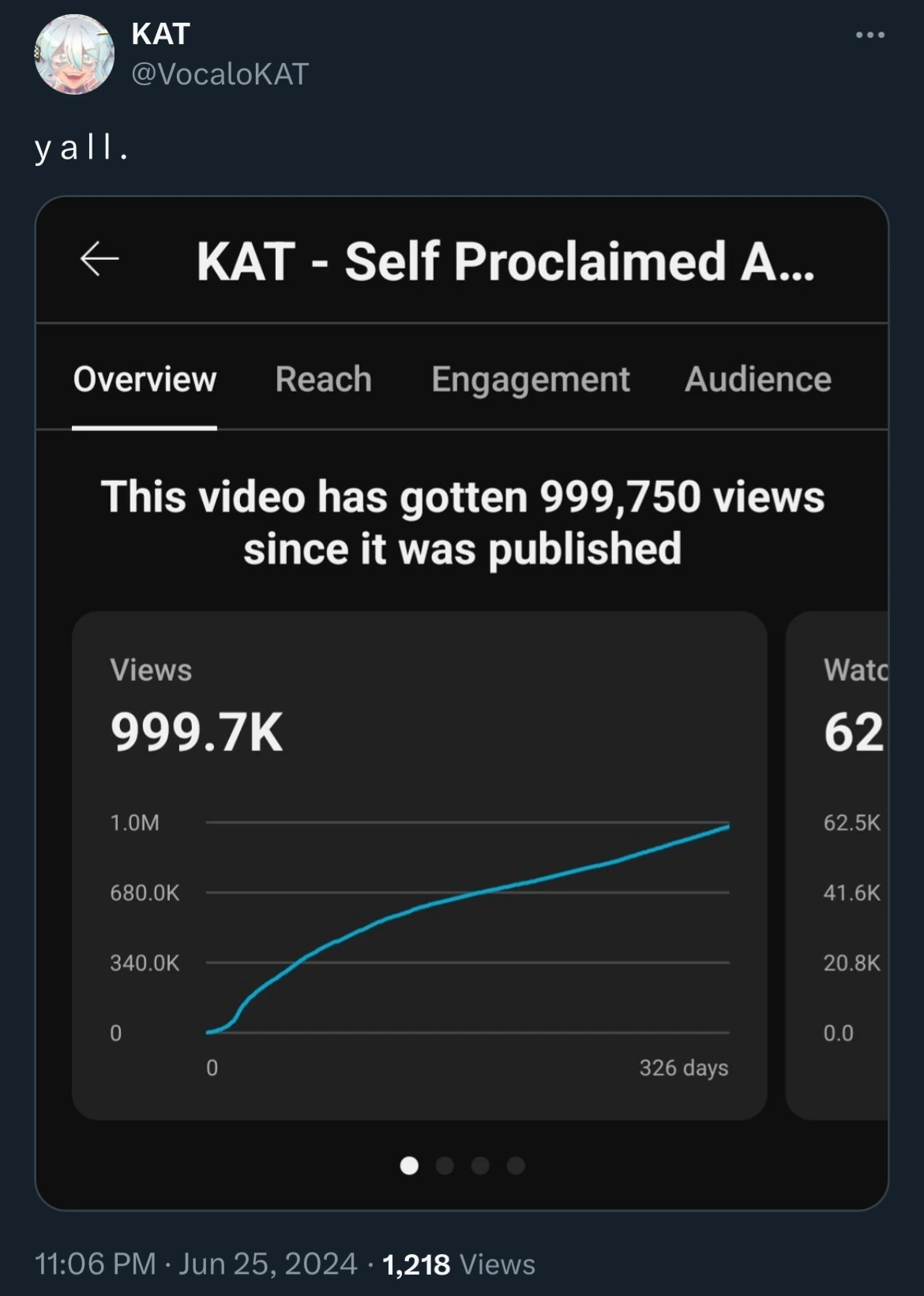Image resolution: width=924 pixels, height=1296 pixels.
Task: Click the tweet text yall
Action: [82, 148]
